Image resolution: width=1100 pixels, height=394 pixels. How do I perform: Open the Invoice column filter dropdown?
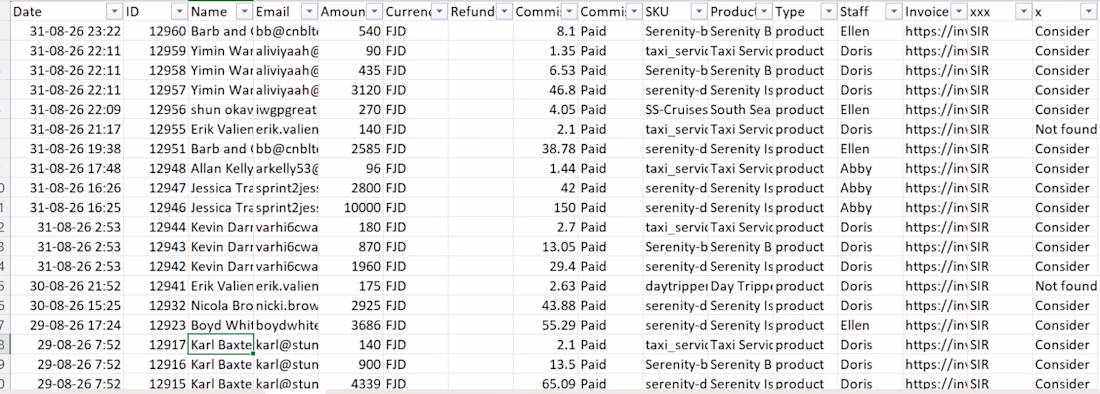tap(958, 11)
